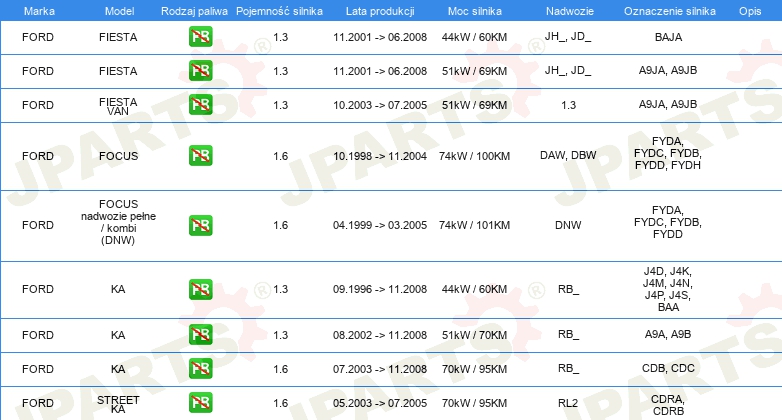Click the fuel icon in the FOCUS 100KM row
This screenshot has height=420, width=782.
200,156
